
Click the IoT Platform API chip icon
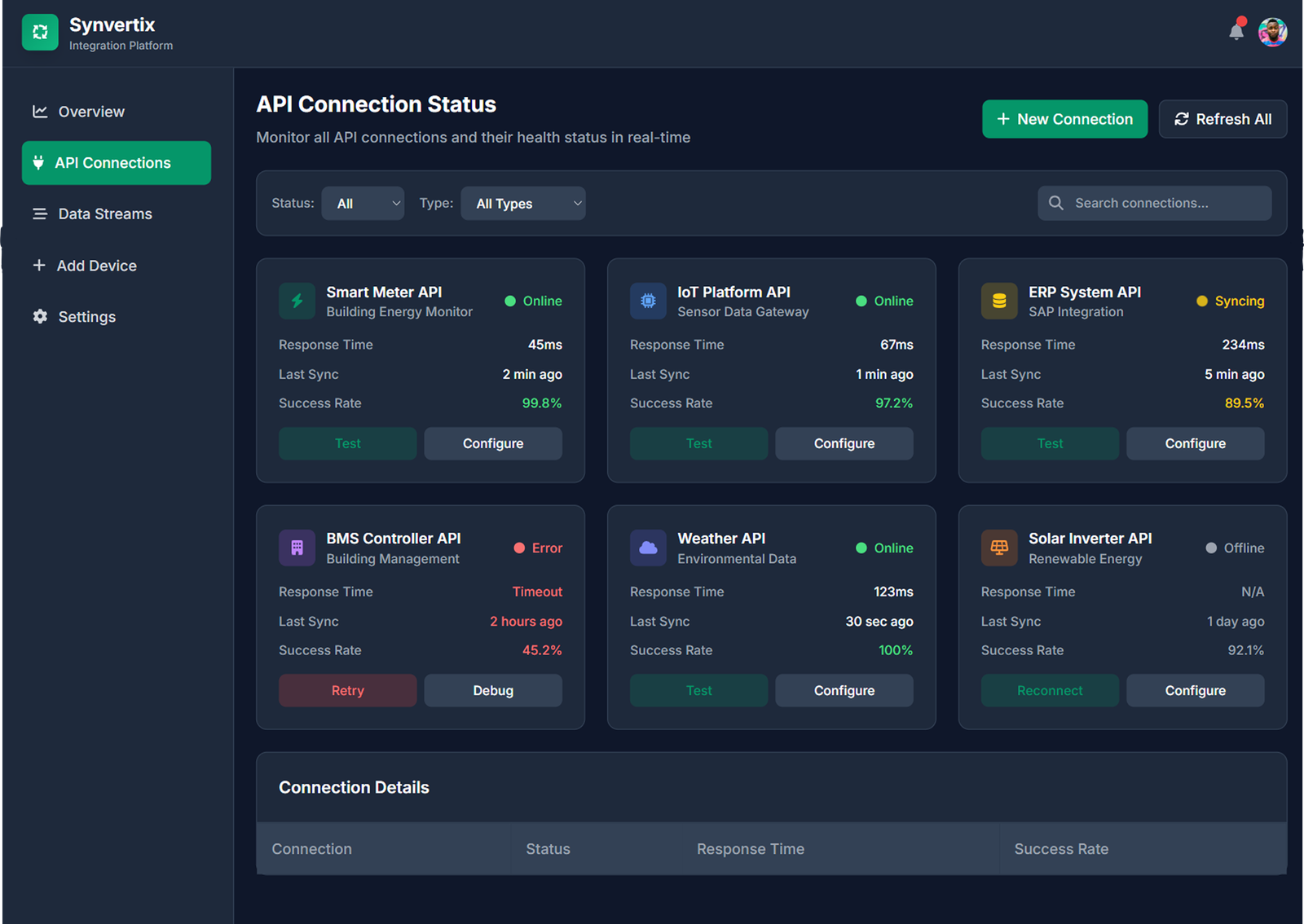click(x=648, y=301)
